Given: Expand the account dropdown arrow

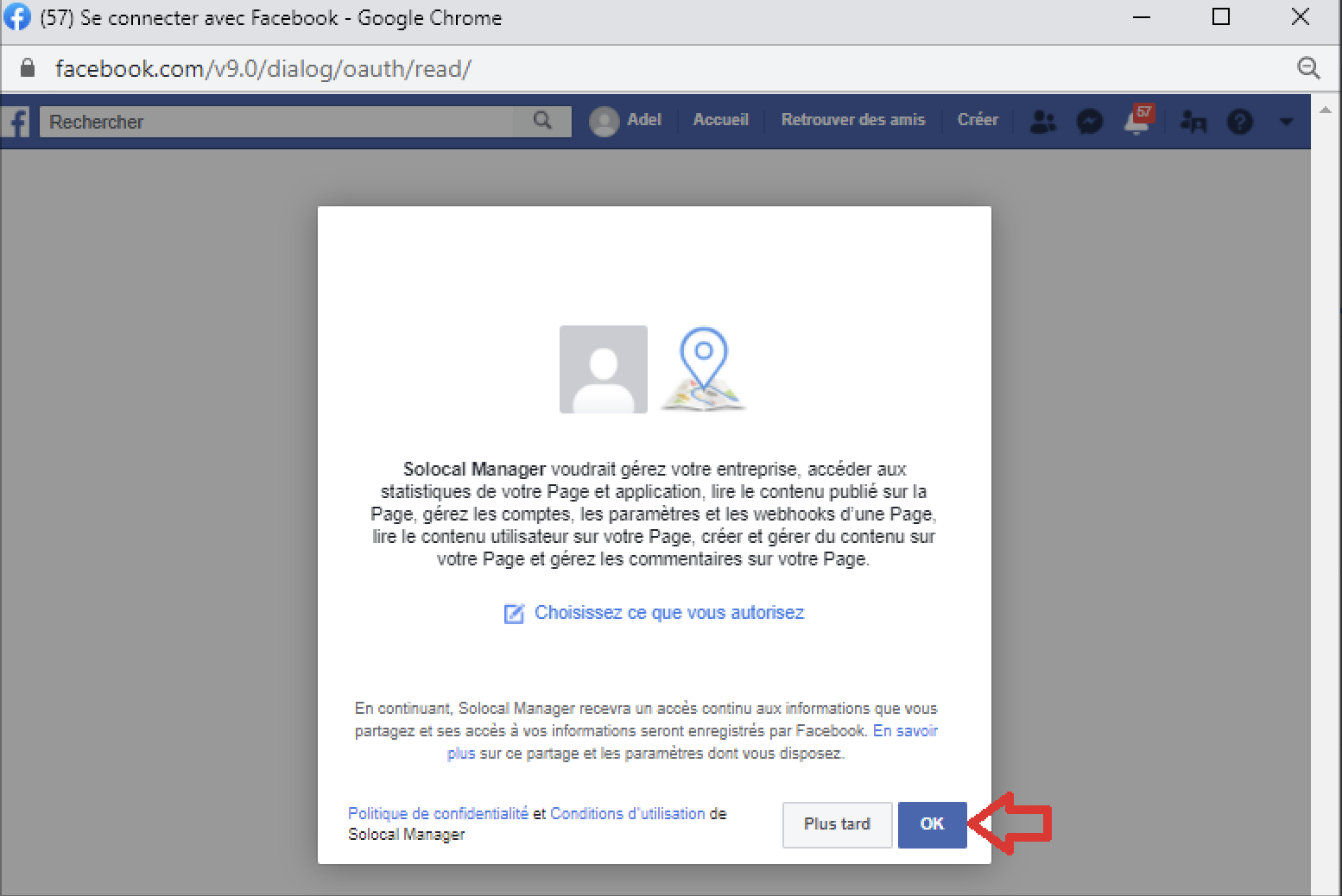Looking at the screenshot, I should pos(1286,122).
